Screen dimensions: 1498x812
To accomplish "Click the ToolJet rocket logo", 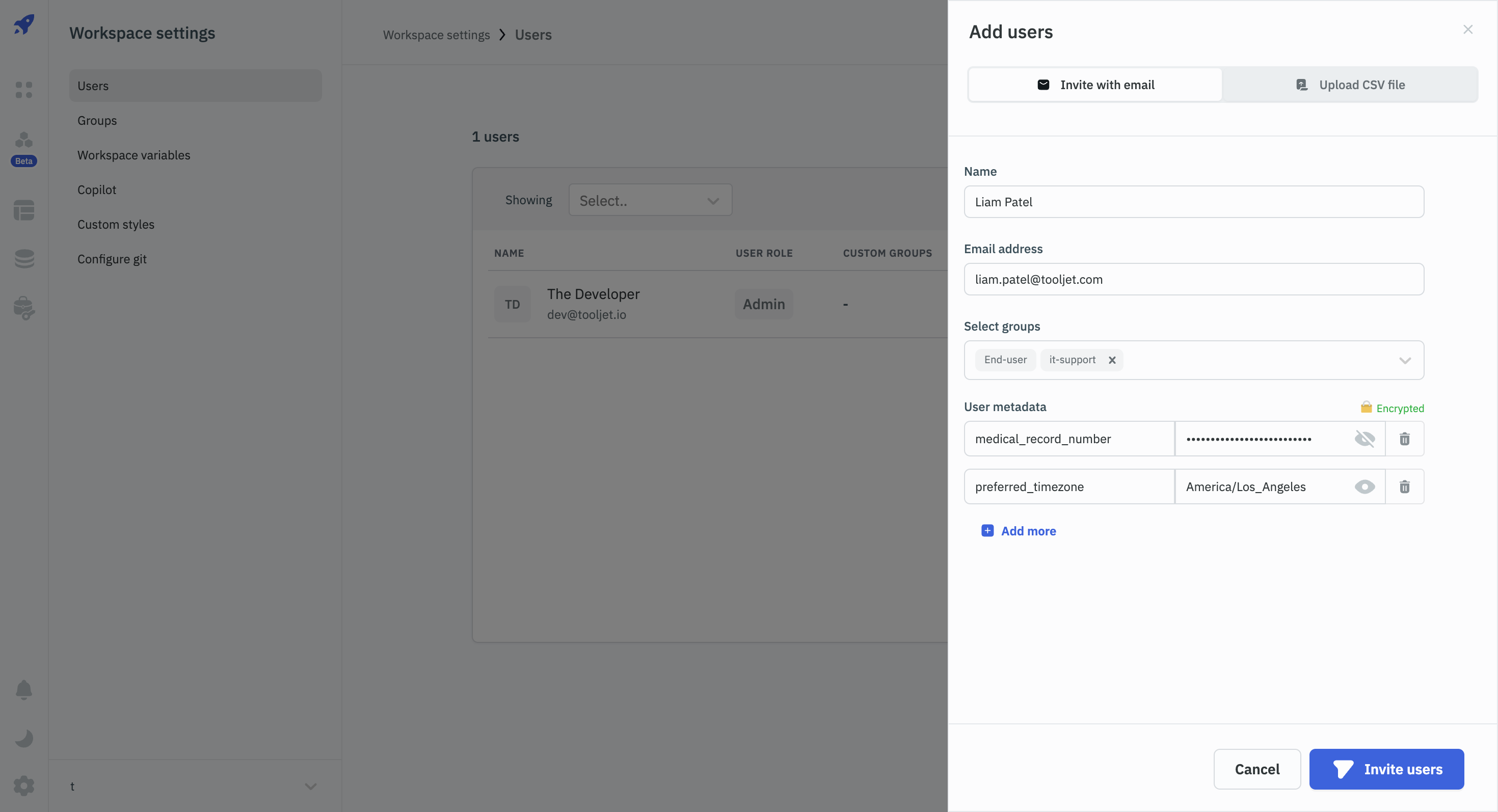I will tap(24, 25).
